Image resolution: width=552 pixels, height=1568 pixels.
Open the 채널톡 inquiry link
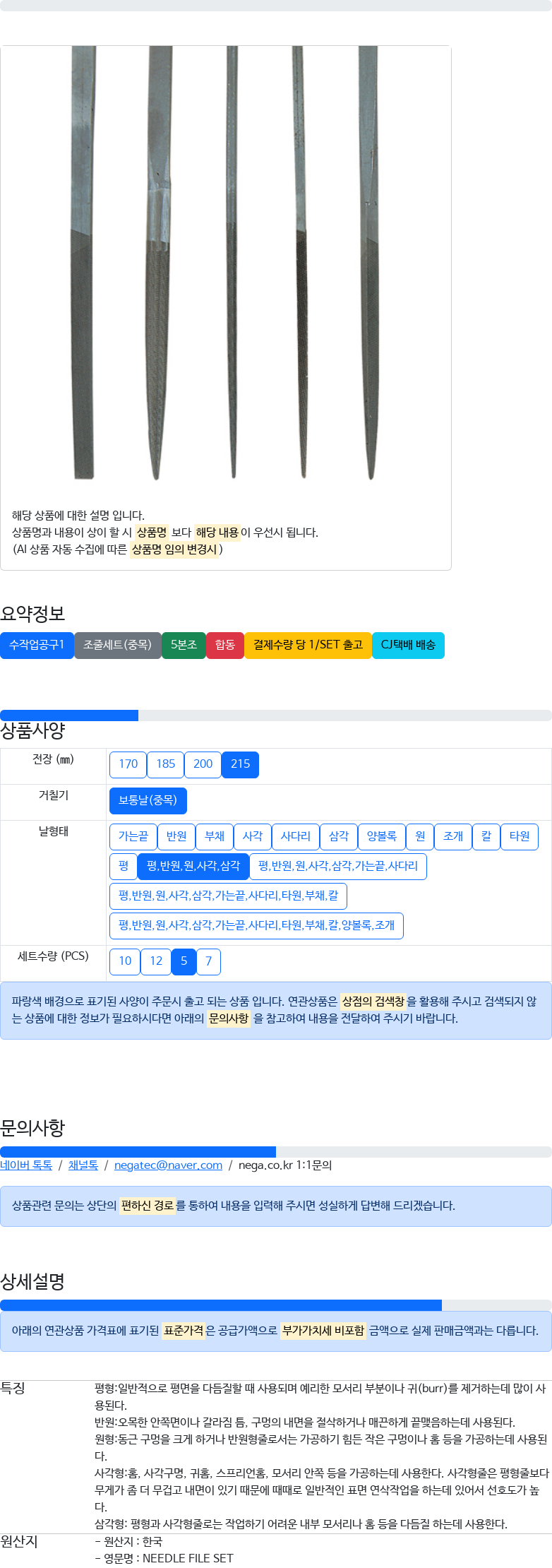(83, 1165)
